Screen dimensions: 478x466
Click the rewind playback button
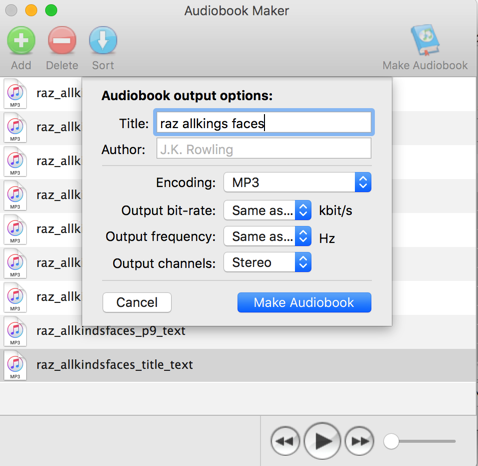285,441
